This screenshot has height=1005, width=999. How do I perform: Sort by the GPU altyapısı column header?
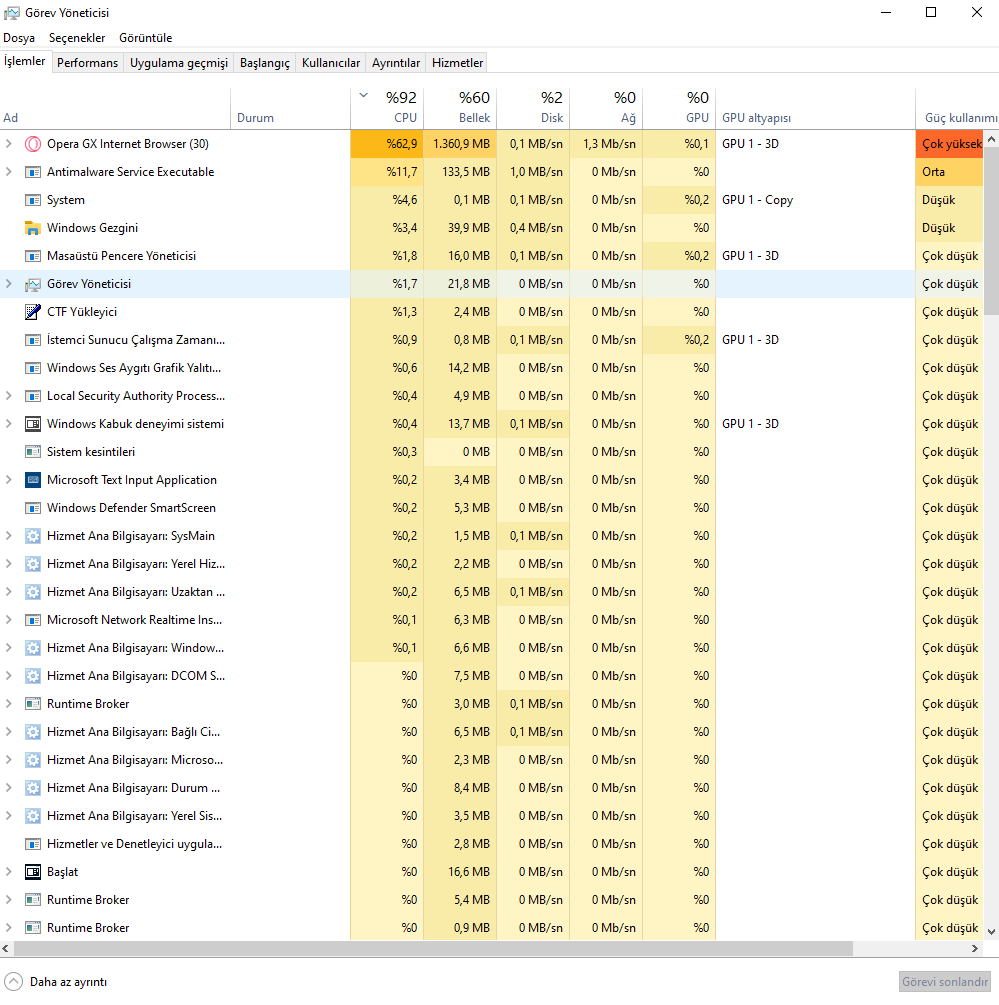[816, 108]
